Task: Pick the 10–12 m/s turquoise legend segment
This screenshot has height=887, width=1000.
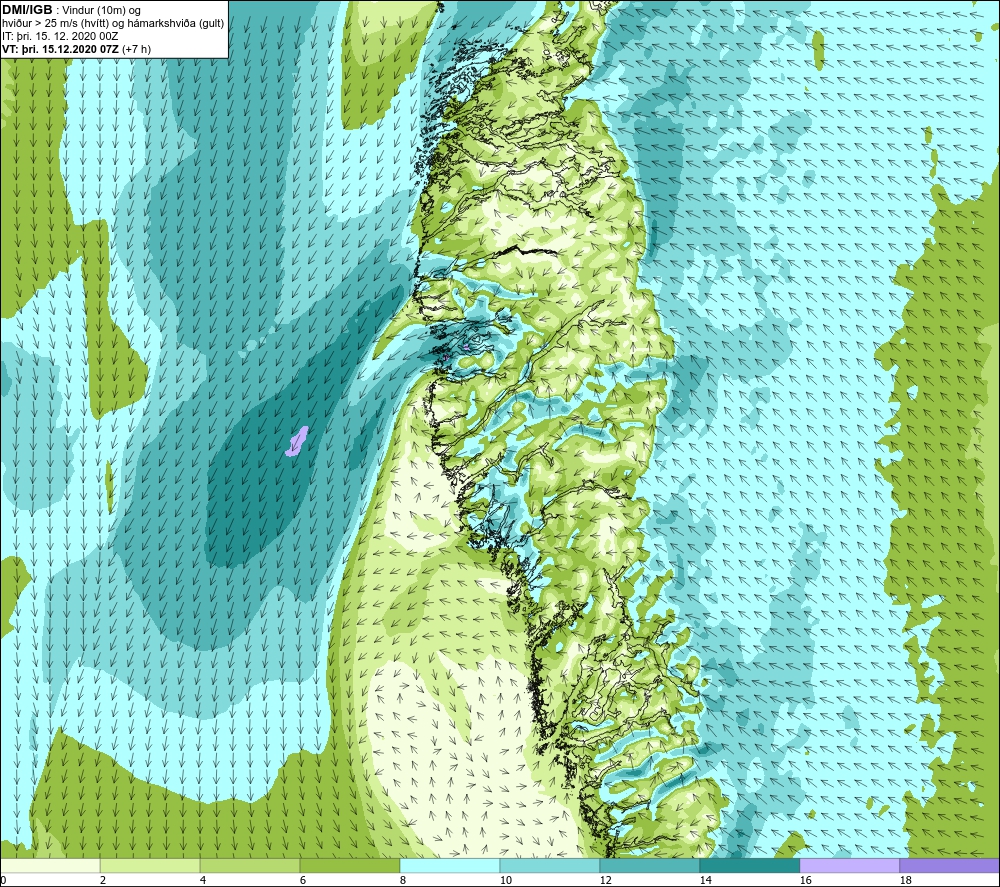Action: 550,866
